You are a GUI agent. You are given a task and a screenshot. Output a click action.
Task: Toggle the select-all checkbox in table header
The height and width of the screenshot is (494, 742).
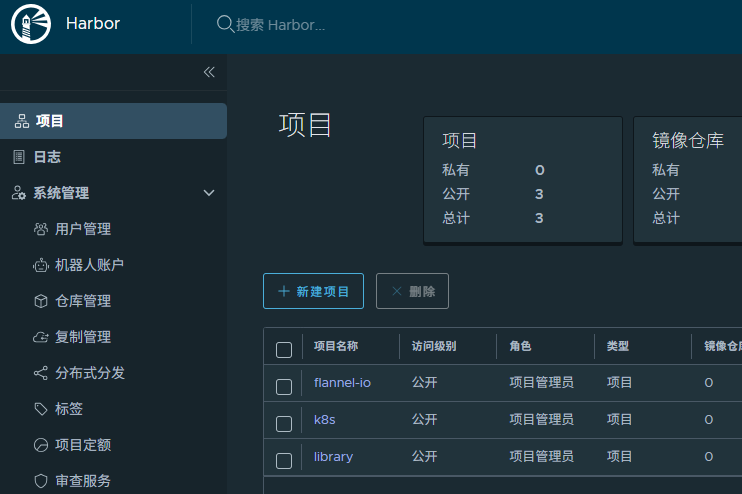tap(284, 350)
